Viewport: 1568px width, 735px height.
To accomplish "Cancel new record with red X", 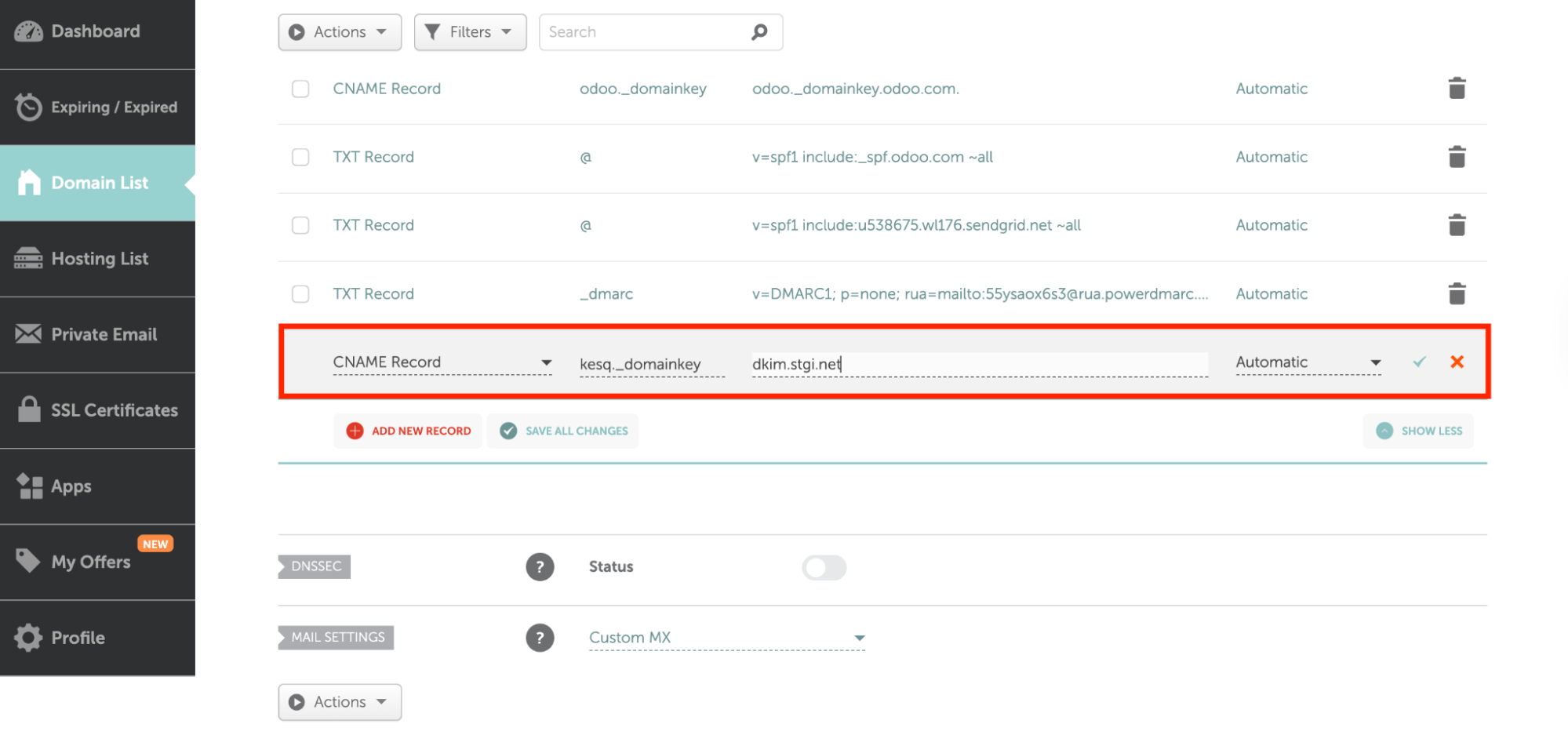I will [1457, 362].
